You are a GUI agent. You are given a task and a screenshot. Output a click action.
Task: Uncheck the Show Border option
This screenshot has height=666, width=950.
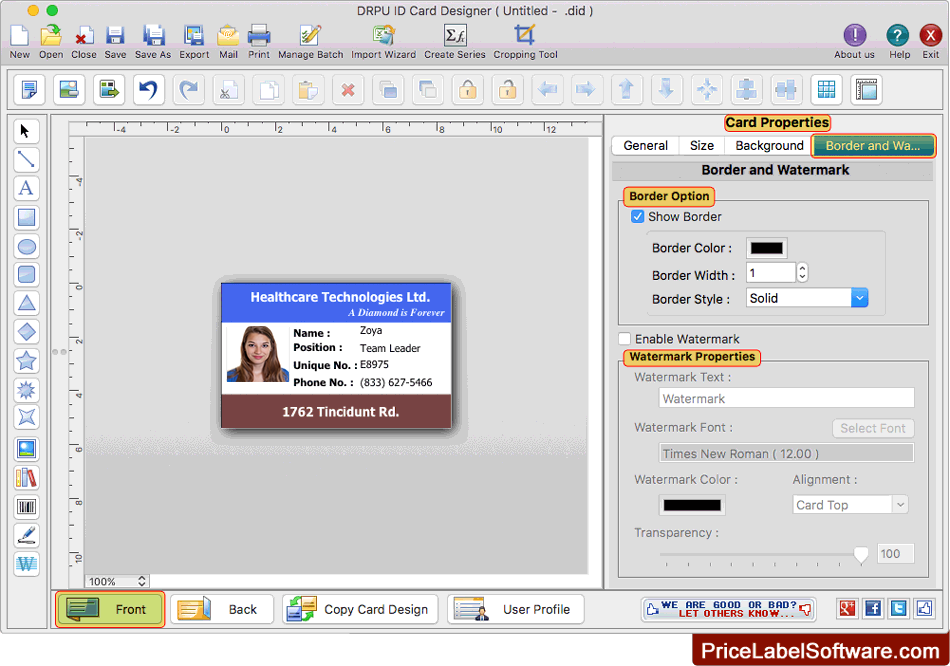(x=637, y=216)
